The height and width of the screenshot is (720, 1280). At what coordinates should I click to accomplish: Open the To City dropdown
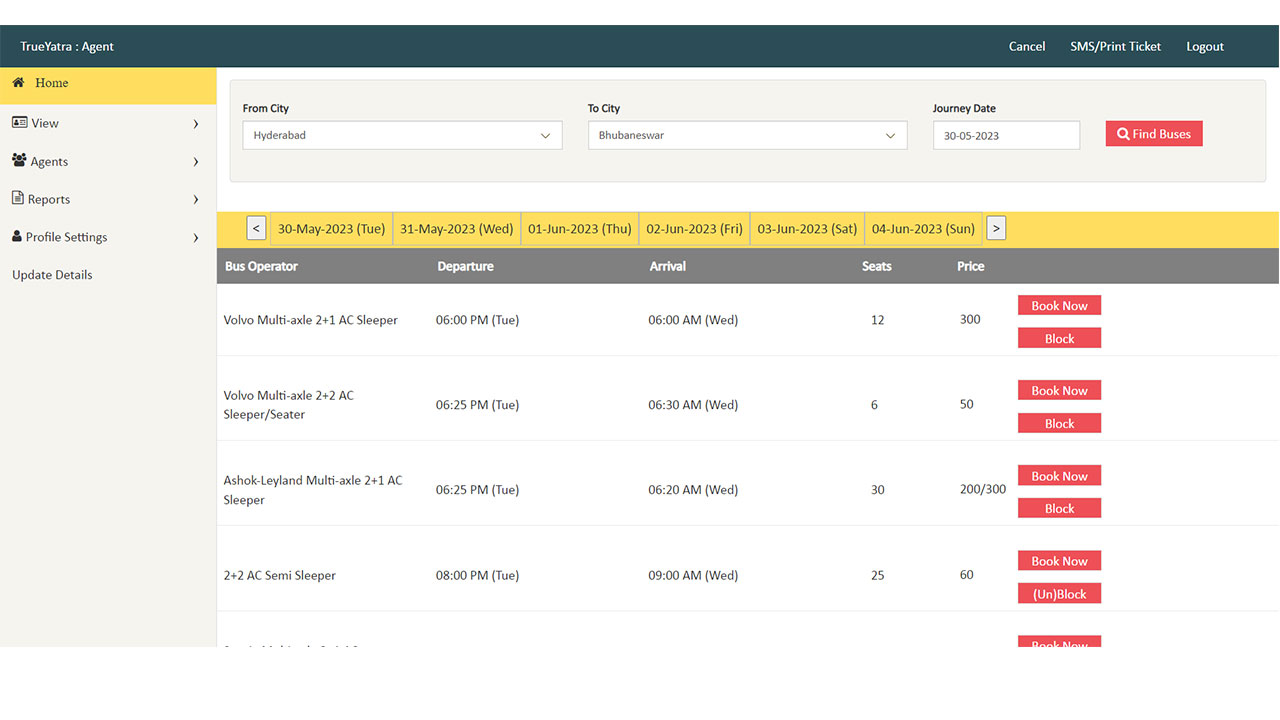pyautogui.click(x=747, y=136)
